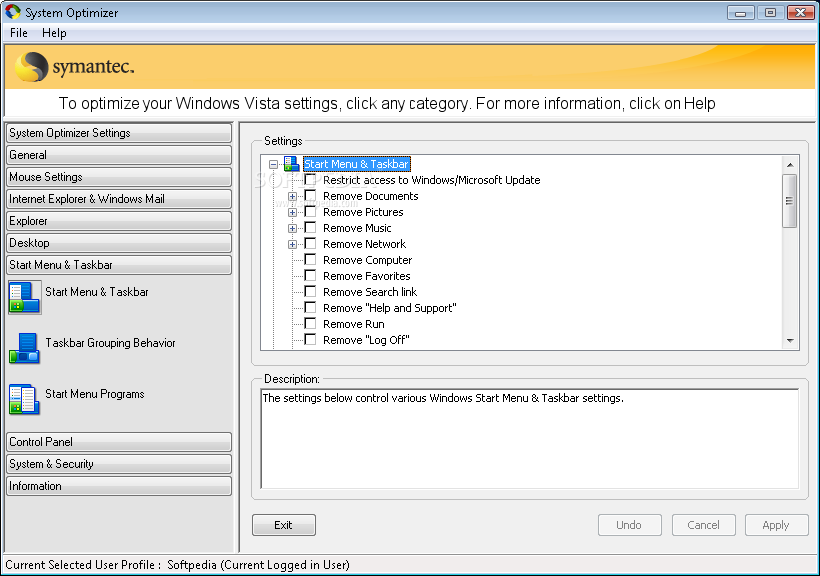Enable the Remove Run checkbox
The width and height of the screenshot is (820, 576).
tap(310, 323)
